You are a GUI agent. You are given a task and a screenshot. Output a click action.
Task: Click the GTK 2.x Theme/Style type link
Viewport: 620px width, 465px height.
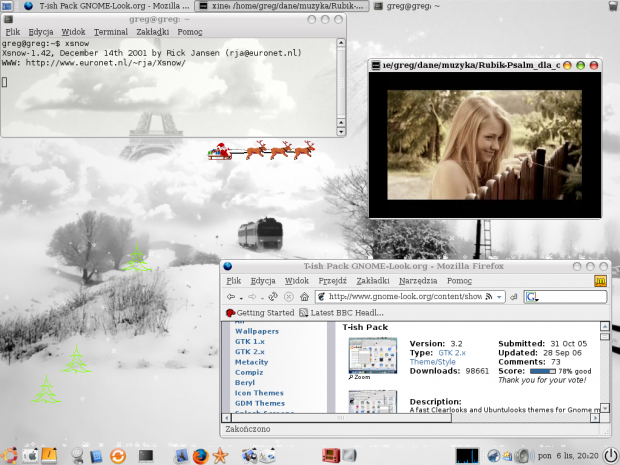point(438,357)
